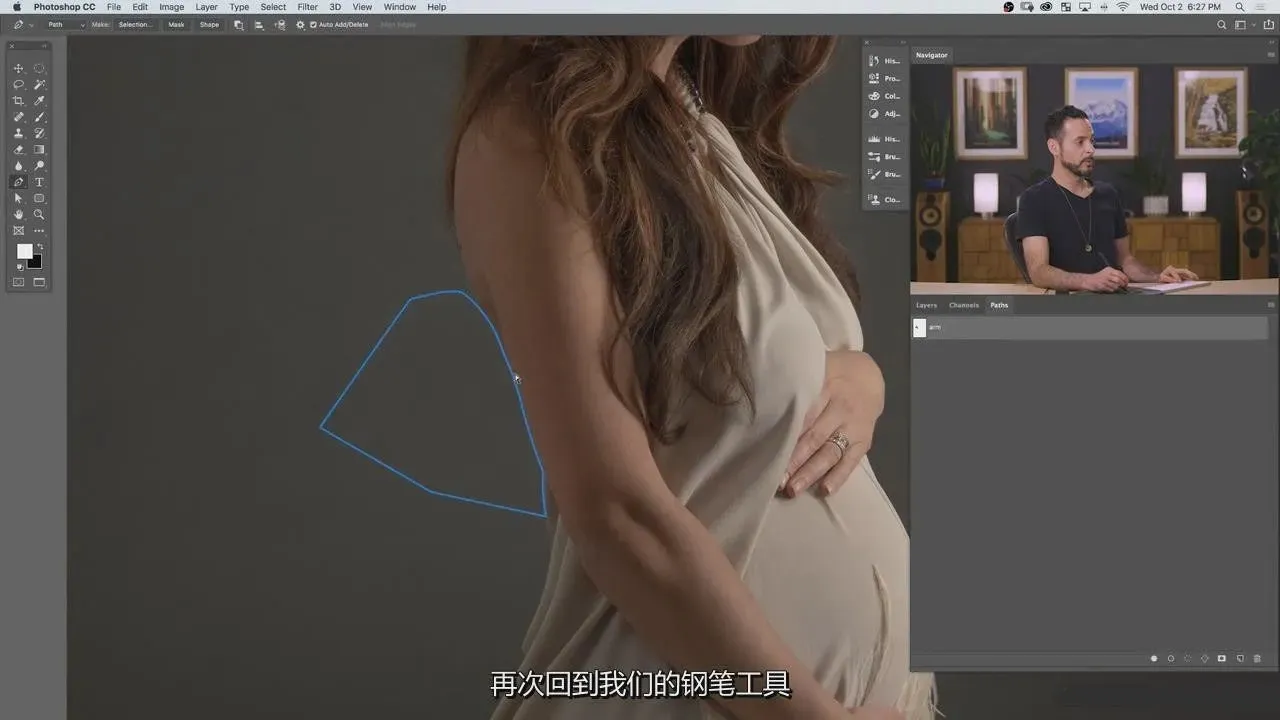Open the pen options gear menu
Image resolution: width=1280 pixels, height=720 pixels.
300,24
